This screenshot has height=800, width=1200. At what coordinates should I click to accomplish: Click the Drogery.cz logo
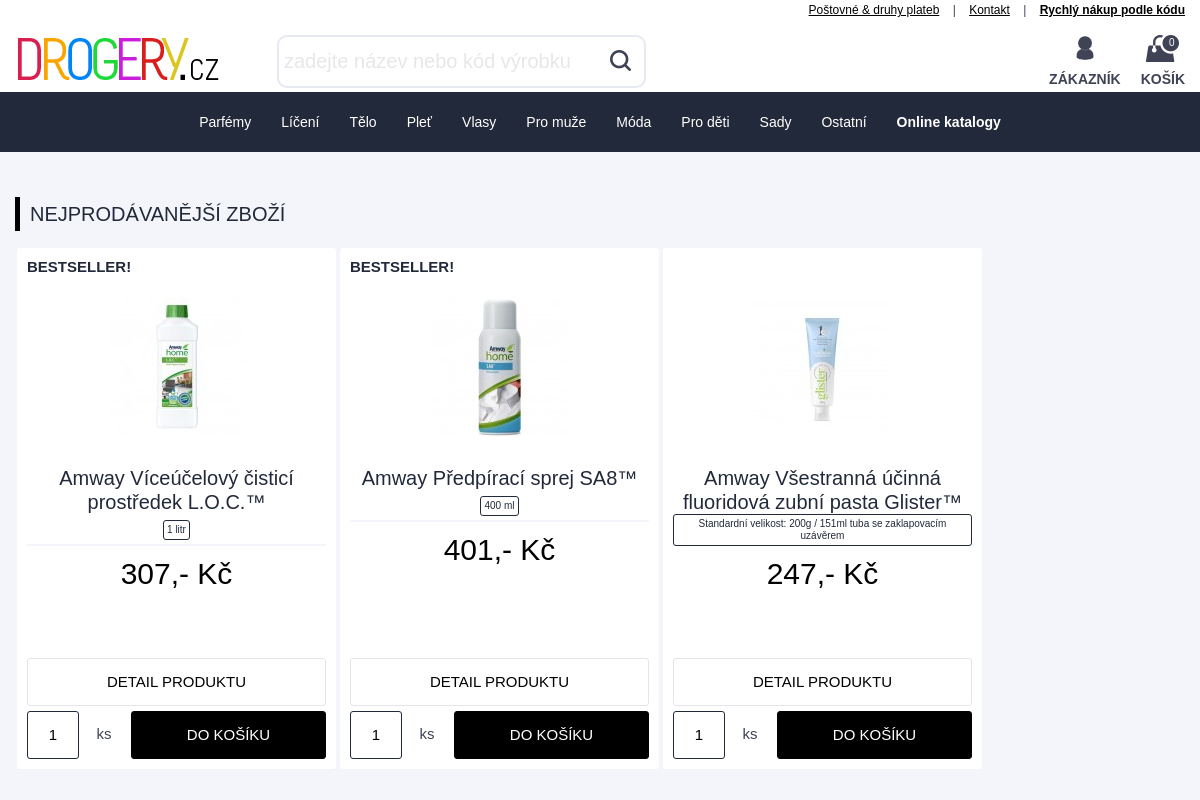[118, 60]
